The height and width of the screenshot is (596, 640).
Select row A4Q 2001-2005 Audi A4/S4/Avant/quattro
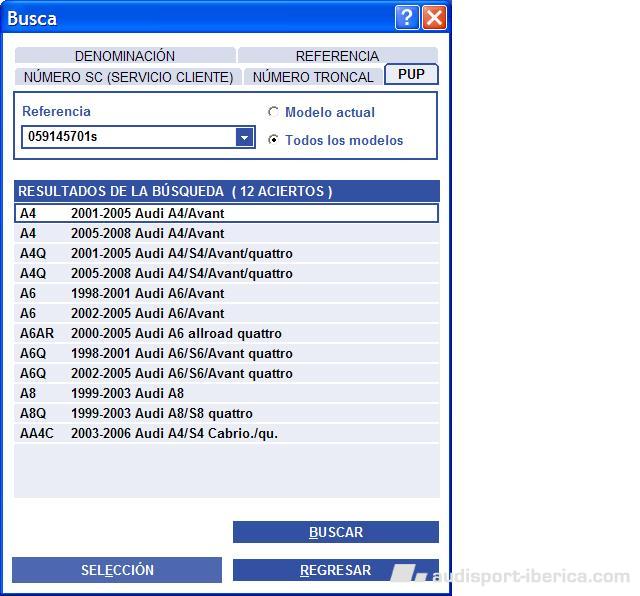(227, 253)
